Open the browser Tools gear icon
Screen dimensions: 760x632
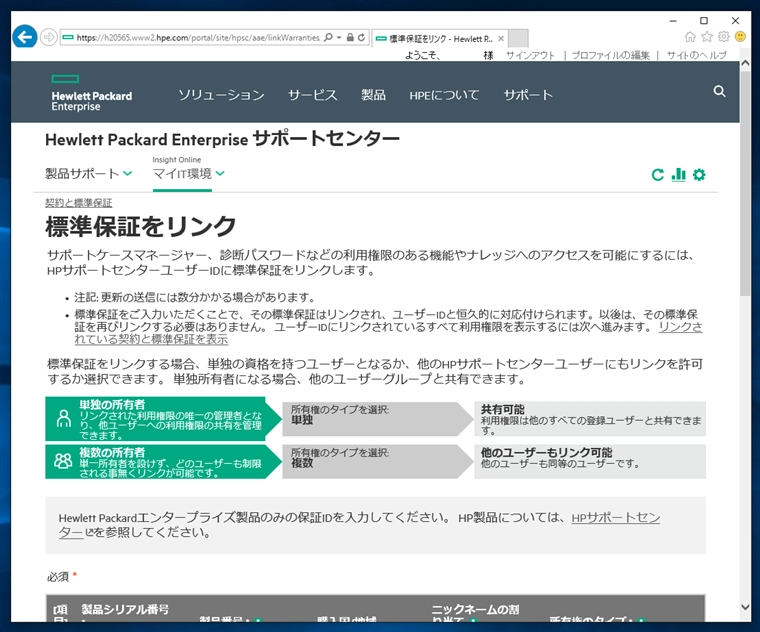click(724, 37)
